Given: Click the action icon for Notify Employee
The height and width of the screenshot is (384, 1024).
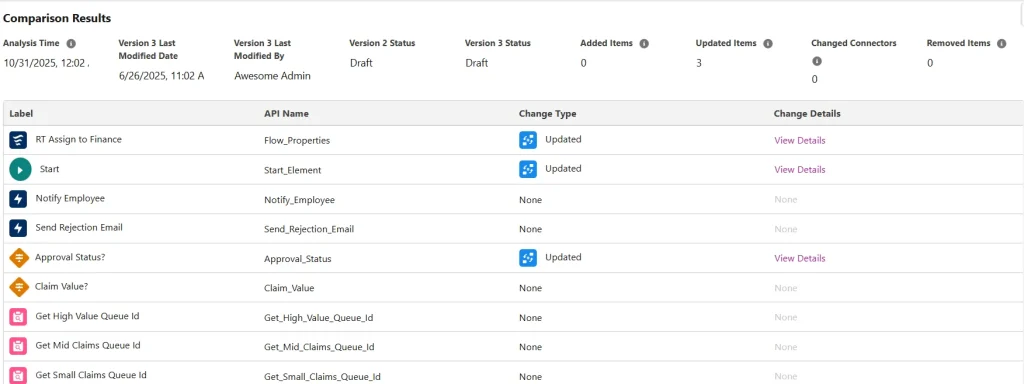Looking at the screenshot, I should 18,199.
